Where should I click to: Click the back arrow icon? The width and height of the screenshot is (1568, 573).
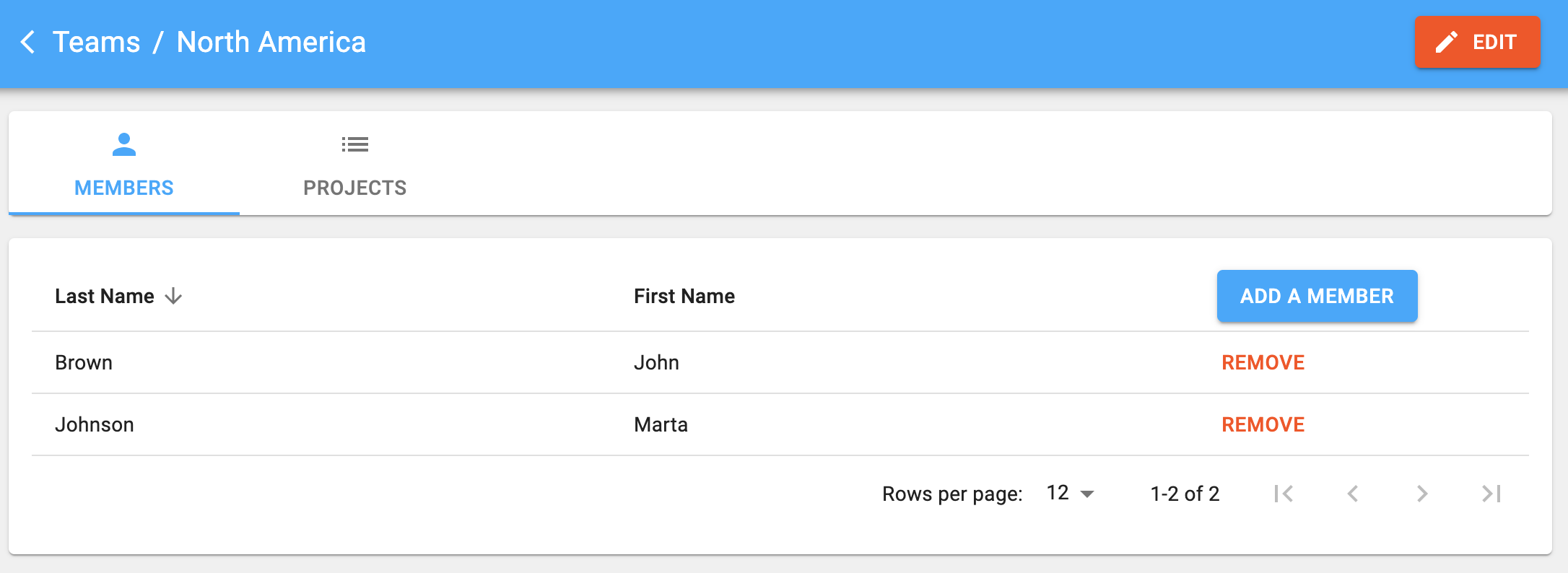pyautogui.click(x=28, y=42)
